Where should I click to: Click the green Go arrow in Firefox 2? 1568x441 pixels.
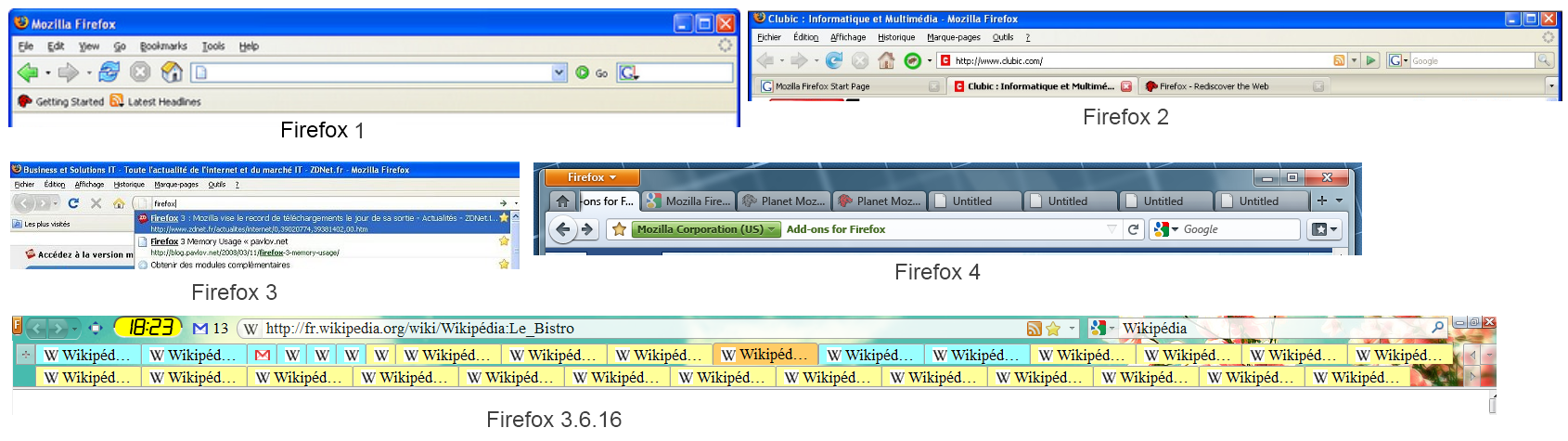[1371, 60]
